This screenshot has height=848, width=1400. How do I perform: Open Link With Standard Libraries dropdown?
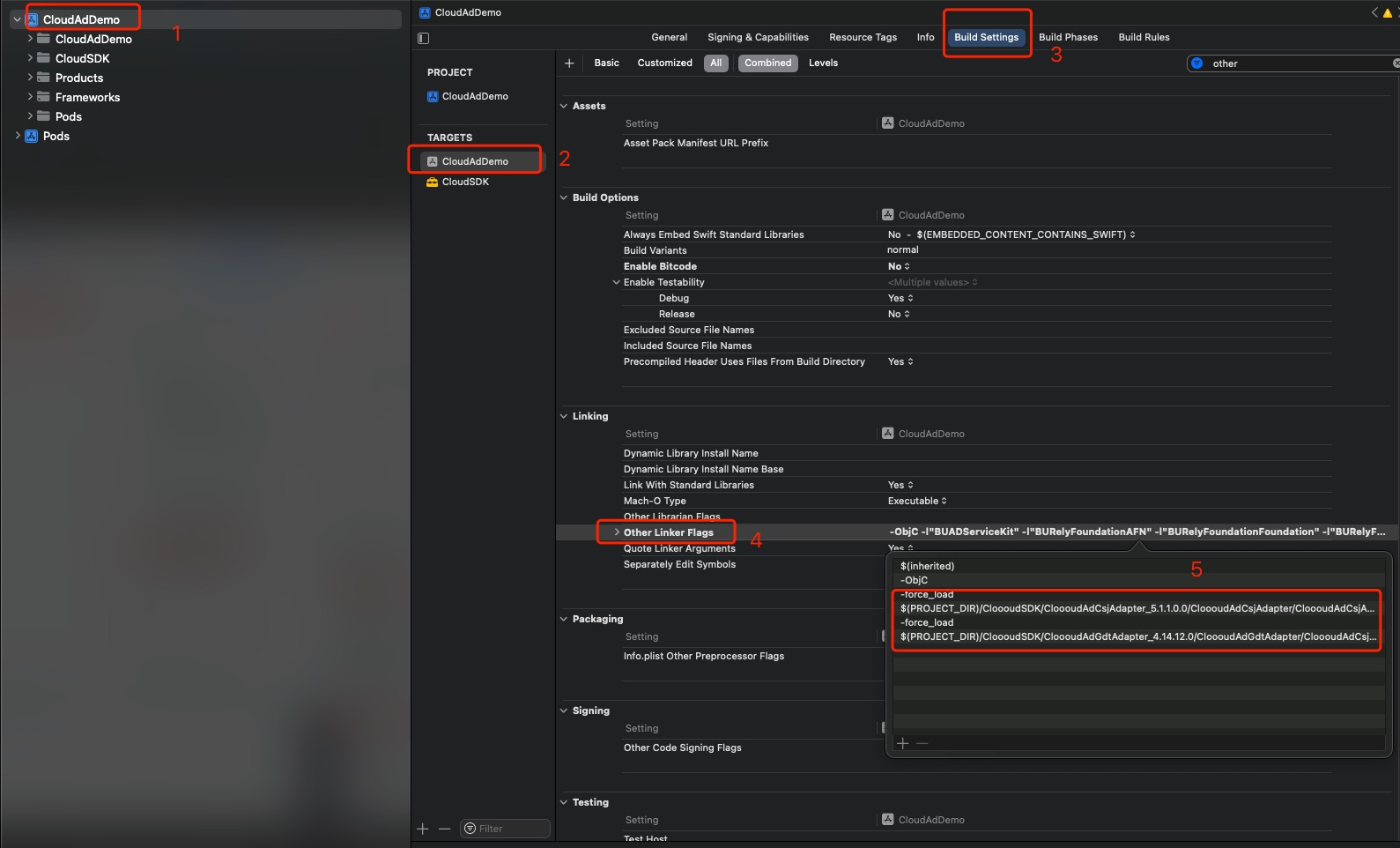[900, 485]
